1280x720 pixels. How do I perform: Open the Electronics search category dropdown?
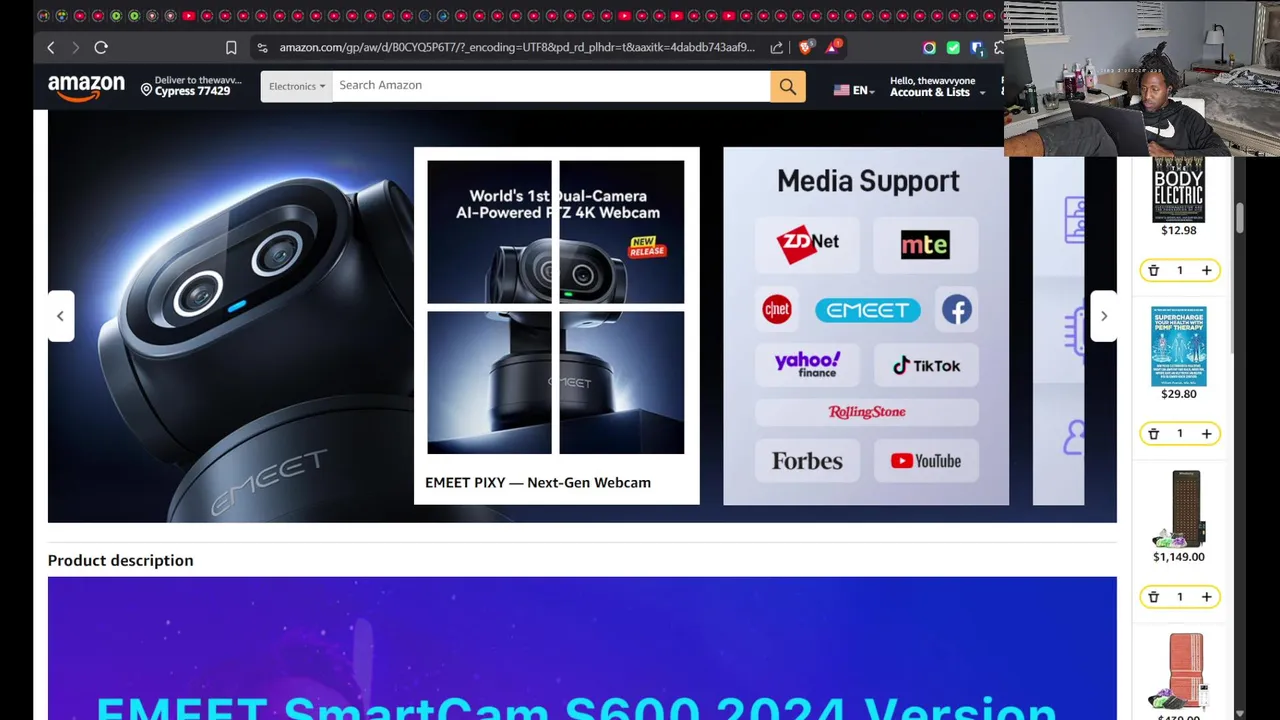coord(297,86)
